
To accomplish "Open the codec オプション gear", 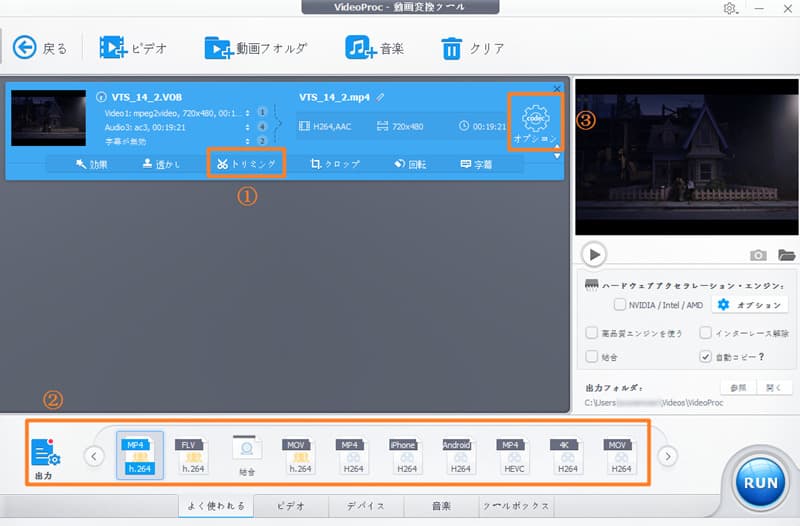I will point(535,123).
